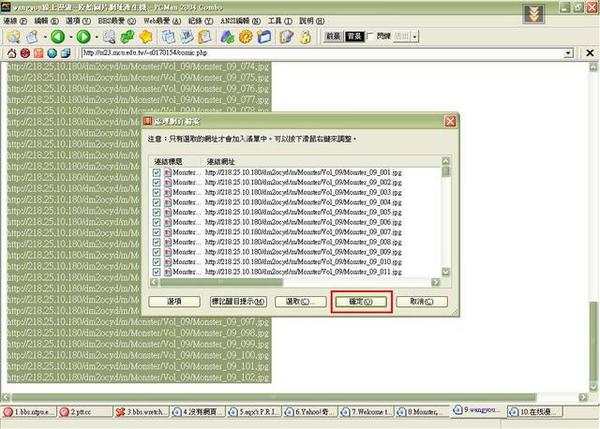Viewport: 600px width, 429px height.
Task: Click the padlock toolbar icon
Action: click(305, 37)
